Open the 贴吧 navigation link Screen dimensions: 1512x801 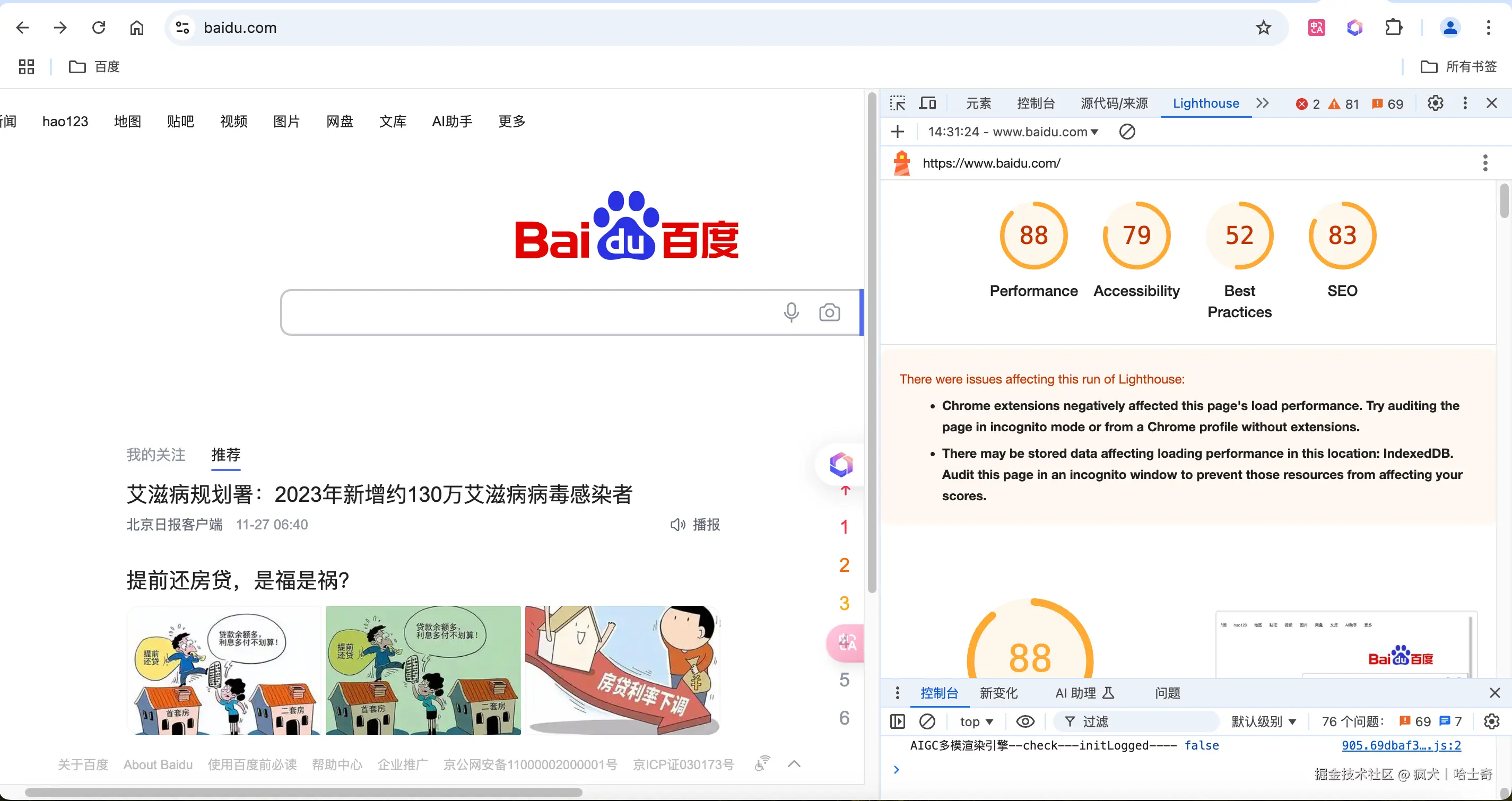[180, 121]
